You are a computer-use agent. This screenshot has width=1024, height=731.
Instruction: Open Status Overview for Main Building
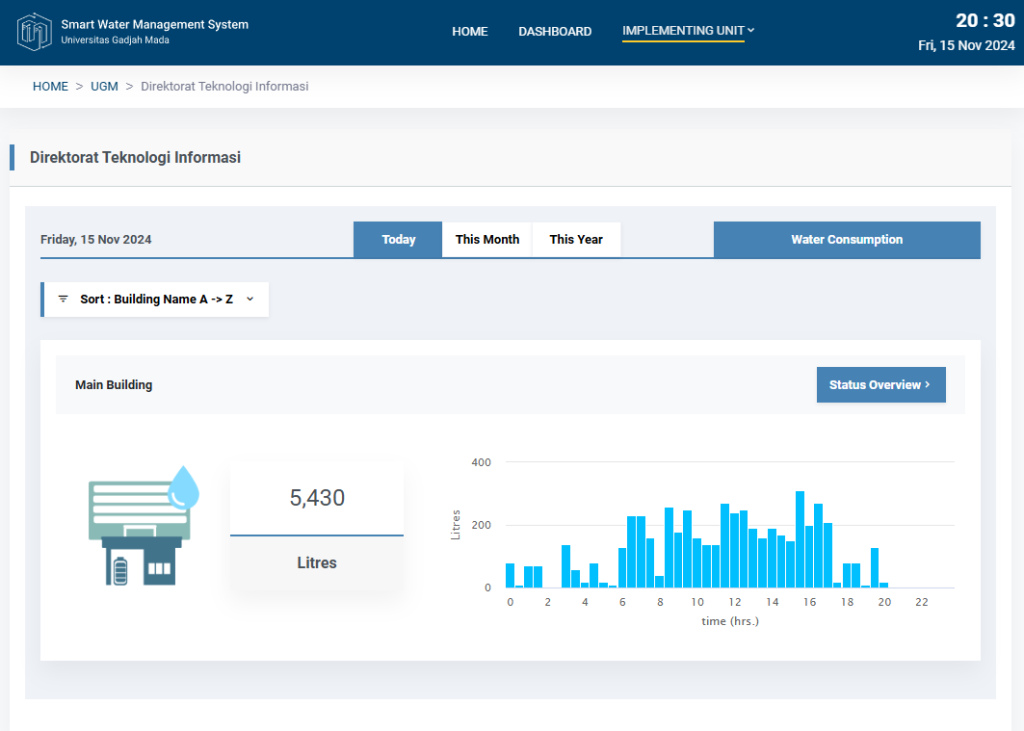(880, 385)
